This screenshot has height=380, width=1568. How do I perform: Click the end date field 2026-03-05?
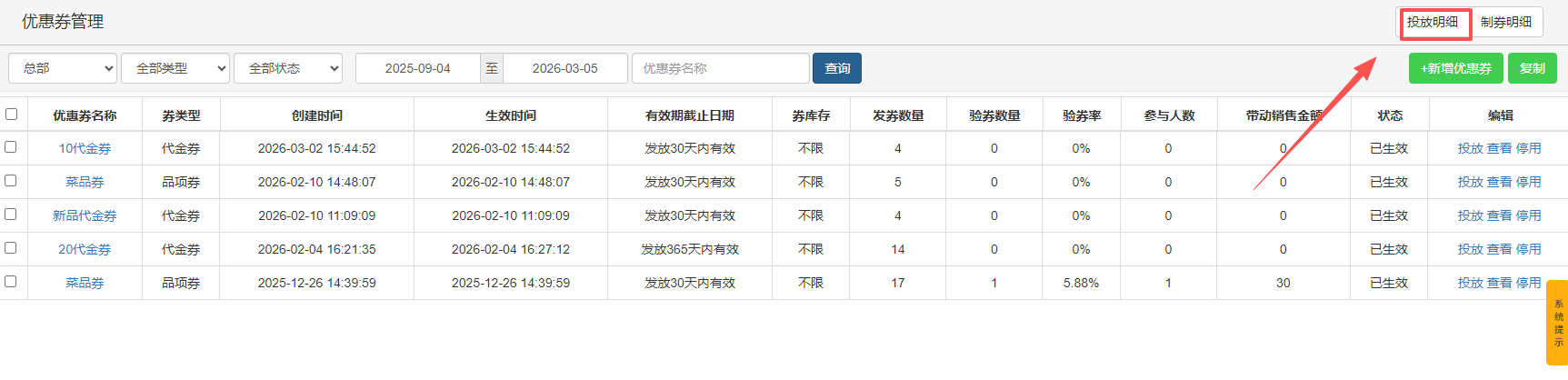point(564,68)
